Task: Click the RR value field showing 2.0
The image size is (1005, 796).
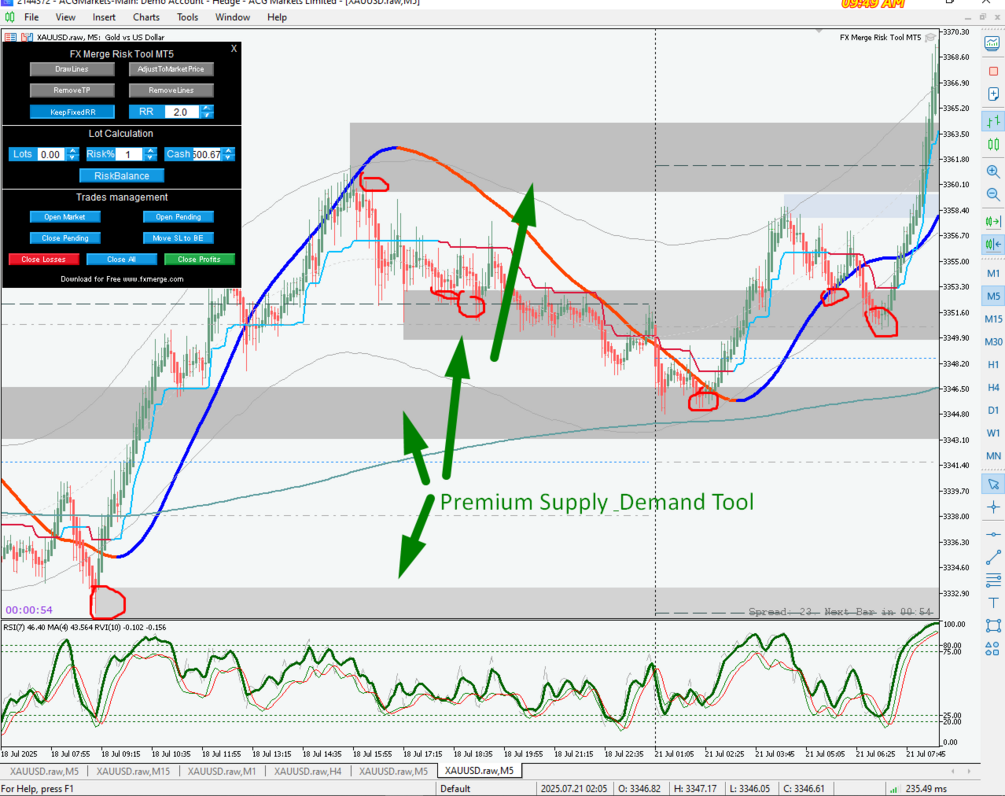Action: [x=182, y=112]
